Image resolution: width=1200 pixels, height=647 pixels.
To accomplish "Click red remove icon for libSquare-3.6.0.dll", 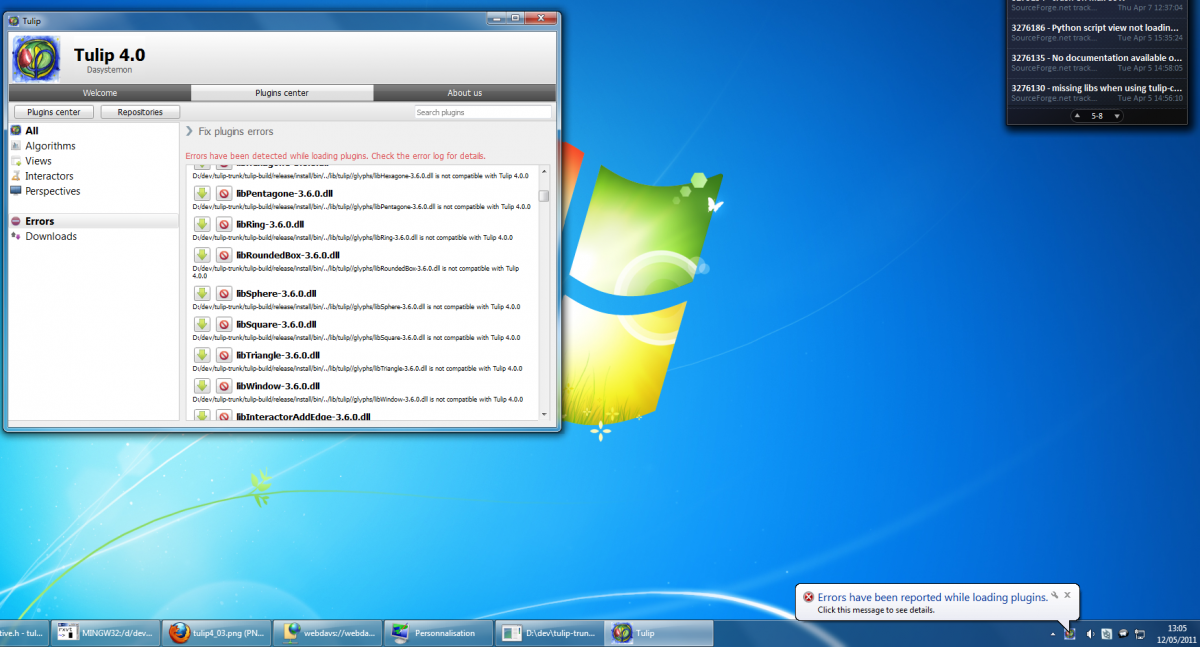I will coord(224,324).
